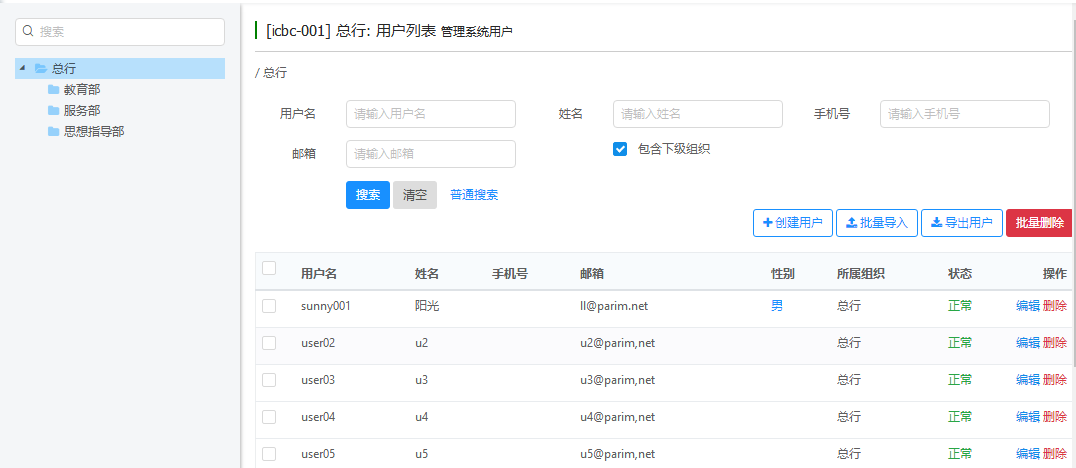Click the folder icon next to 教育部

pyautogui.click(x=54, y=89)
